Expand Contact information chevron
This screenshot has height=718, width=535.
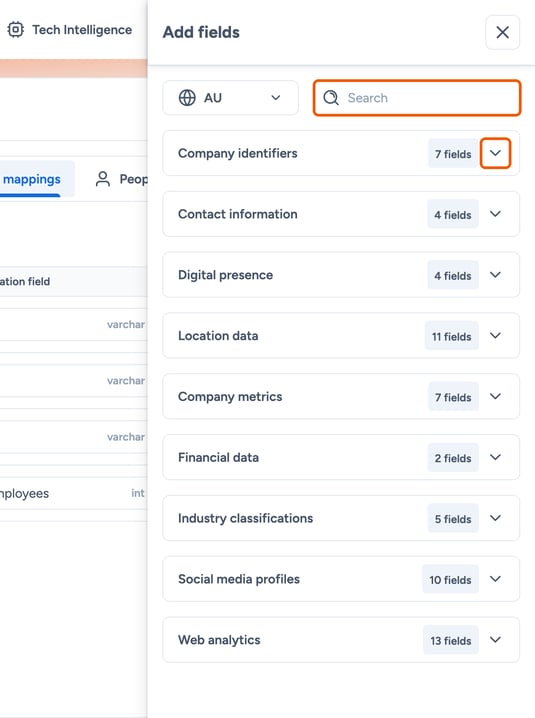495,214
